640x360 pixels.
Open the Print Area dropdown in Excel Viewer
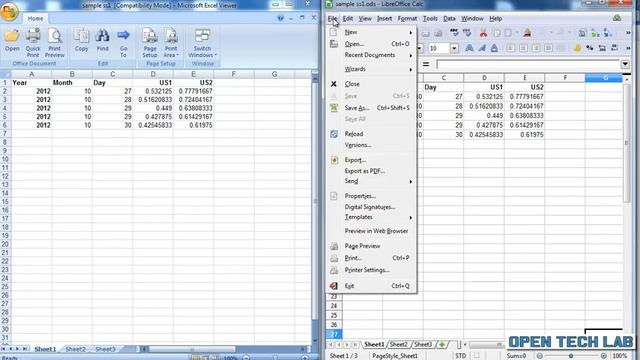click(171, 42)
